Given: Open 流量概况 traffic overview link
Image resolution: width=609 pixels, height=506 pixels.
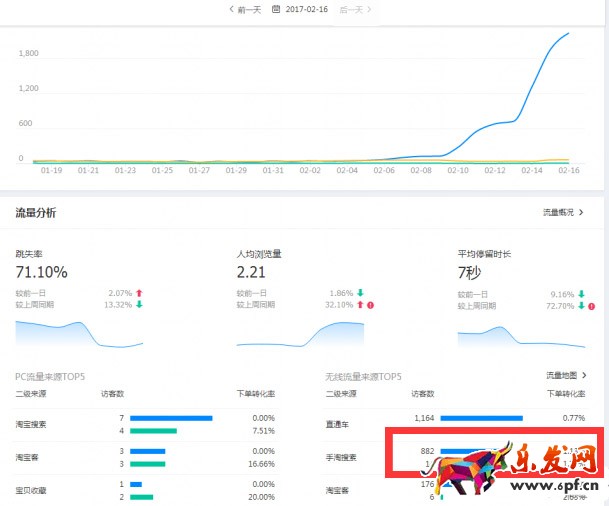Looking at the screenshot, I should (563, 213).
